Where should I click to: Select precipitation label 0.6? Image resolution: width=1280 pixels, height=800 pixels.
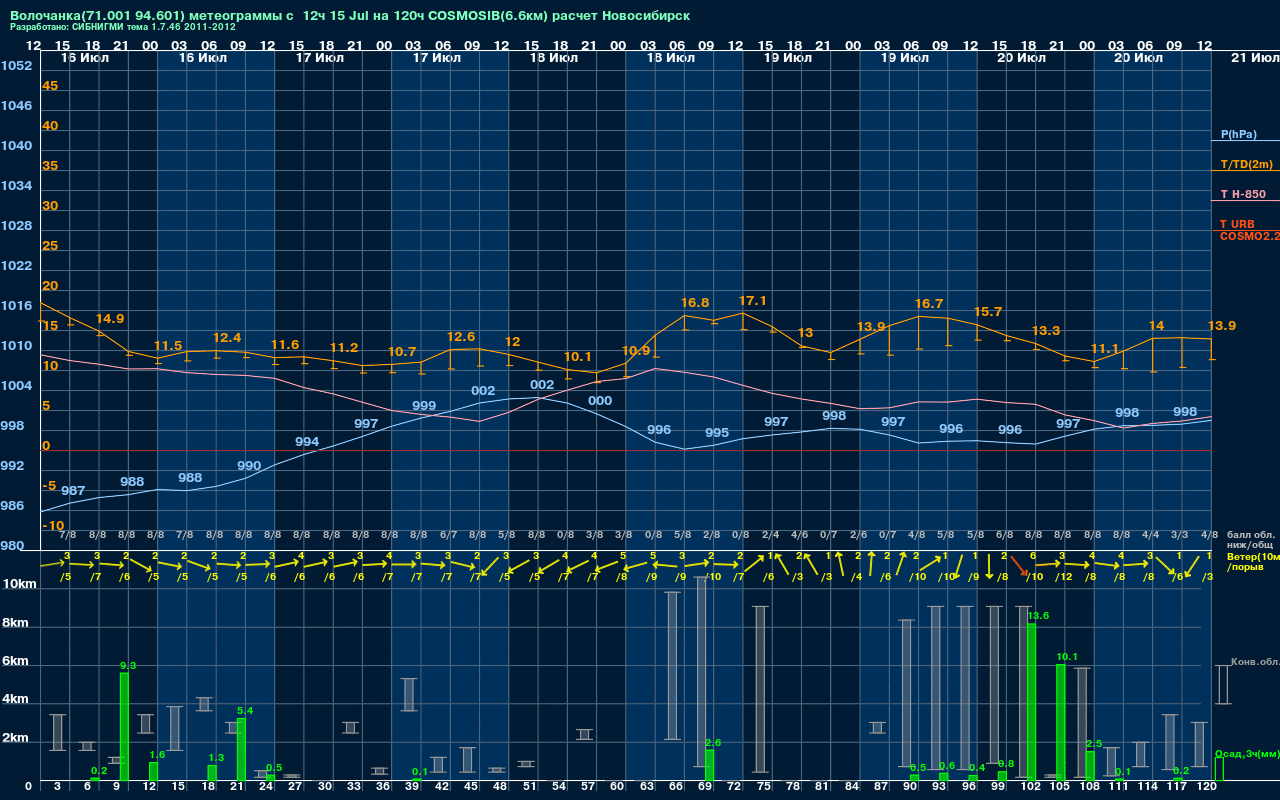point(947,766)
